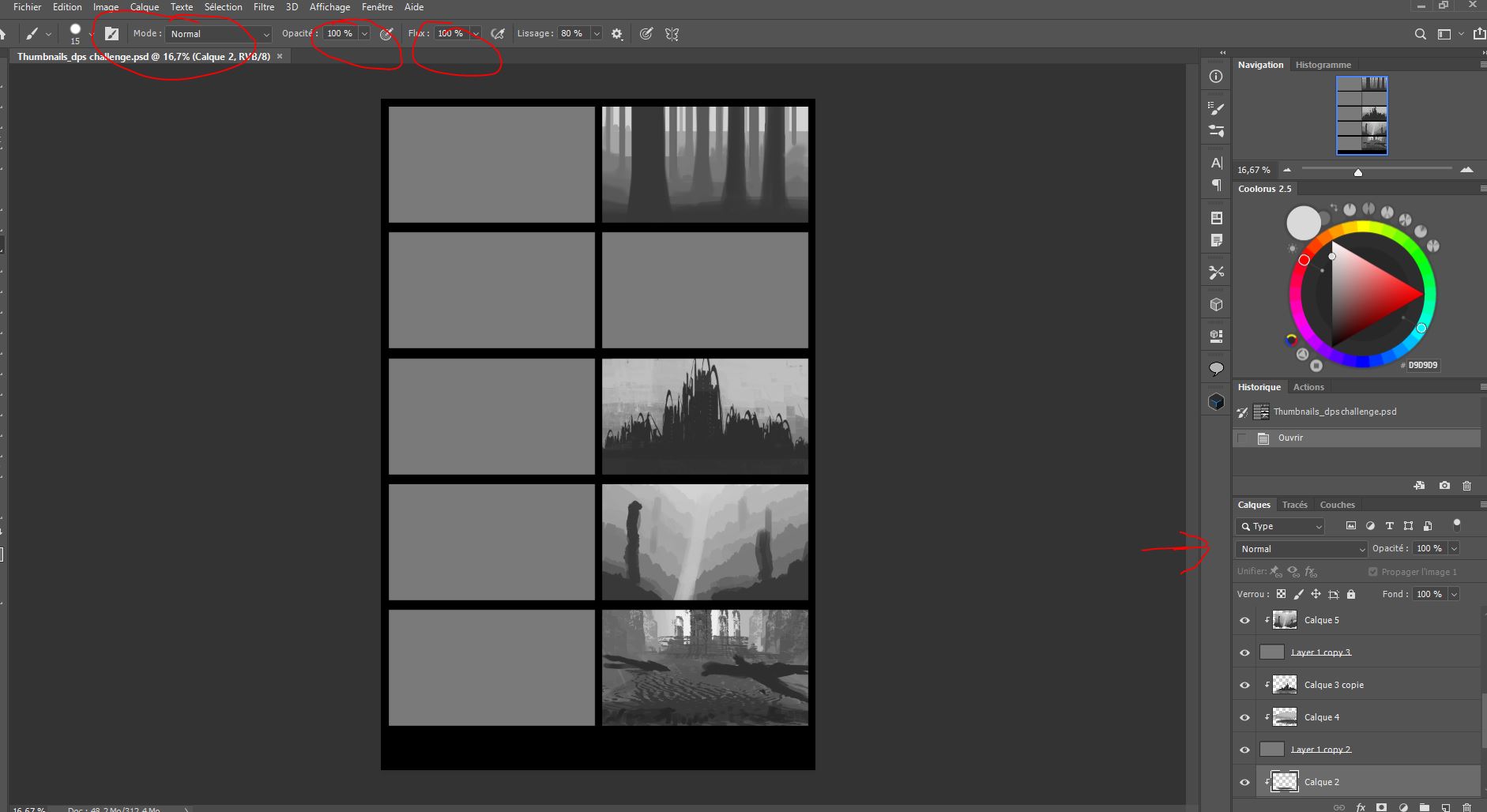The width and height of the screenshot is (1487, 812).
Task: Open the brush Mode dropdown
Action: (x=219, y=34)
